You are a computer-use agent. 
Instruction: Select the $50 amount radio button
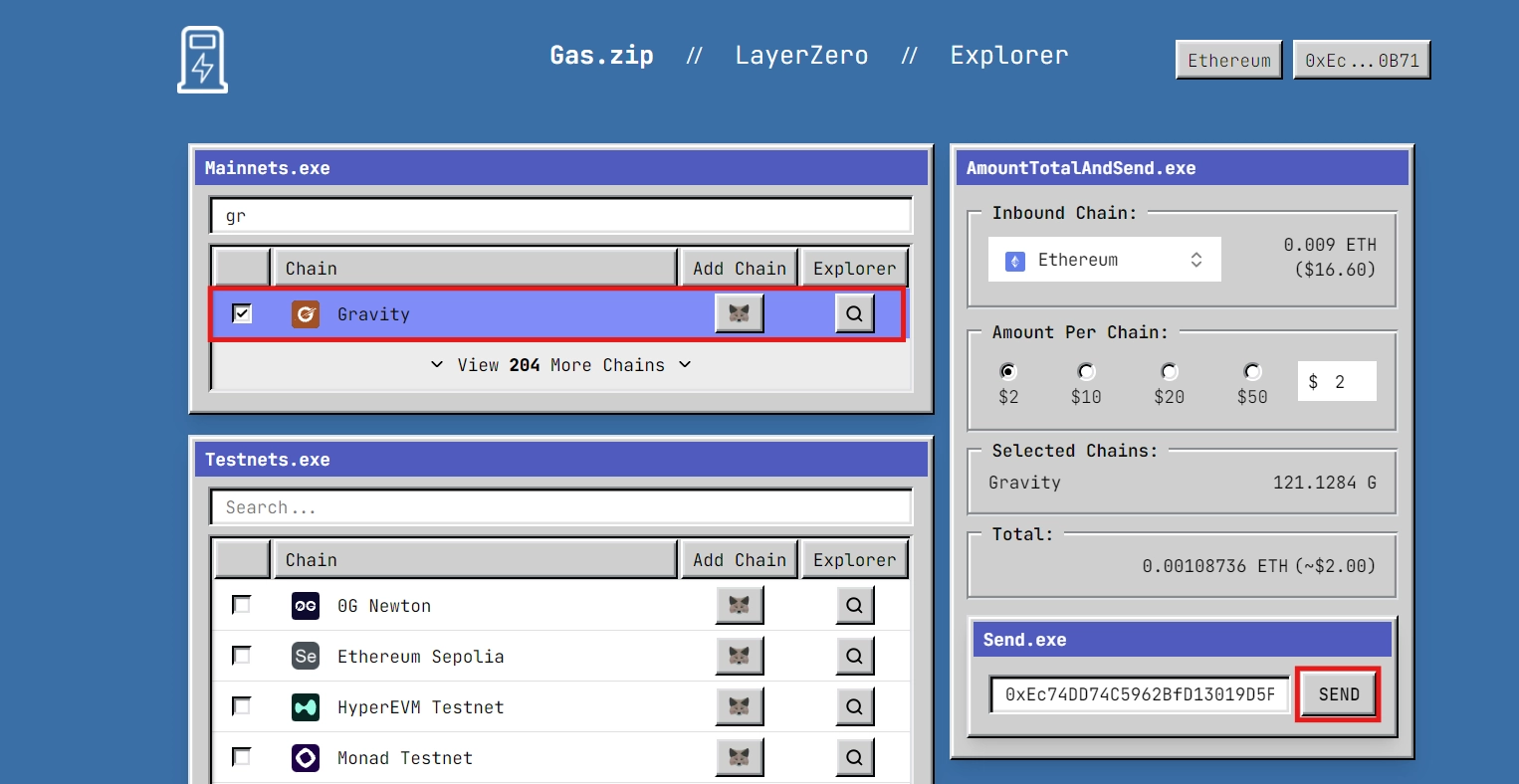pos(1252,372)
